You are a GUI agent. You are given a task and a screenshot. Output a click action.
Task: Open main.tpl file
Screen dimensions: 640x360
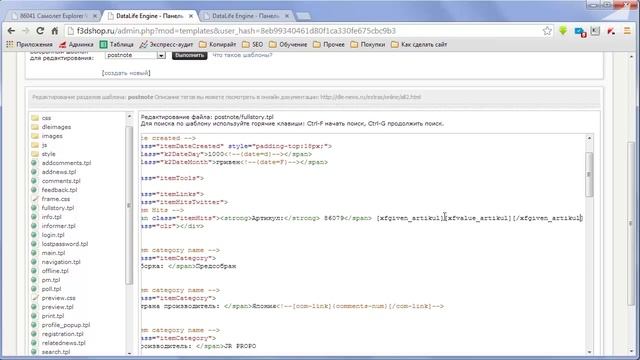[53, 253]
